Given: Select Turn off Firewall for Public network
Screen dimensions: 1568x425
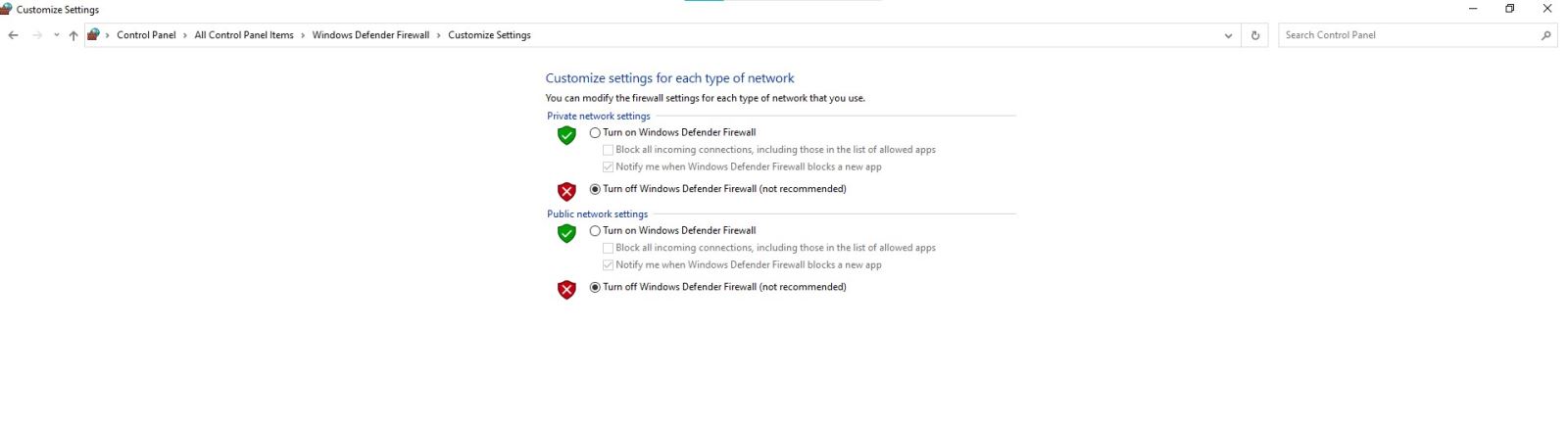Looking at the screenshot, I should click(x=595, y=288).
